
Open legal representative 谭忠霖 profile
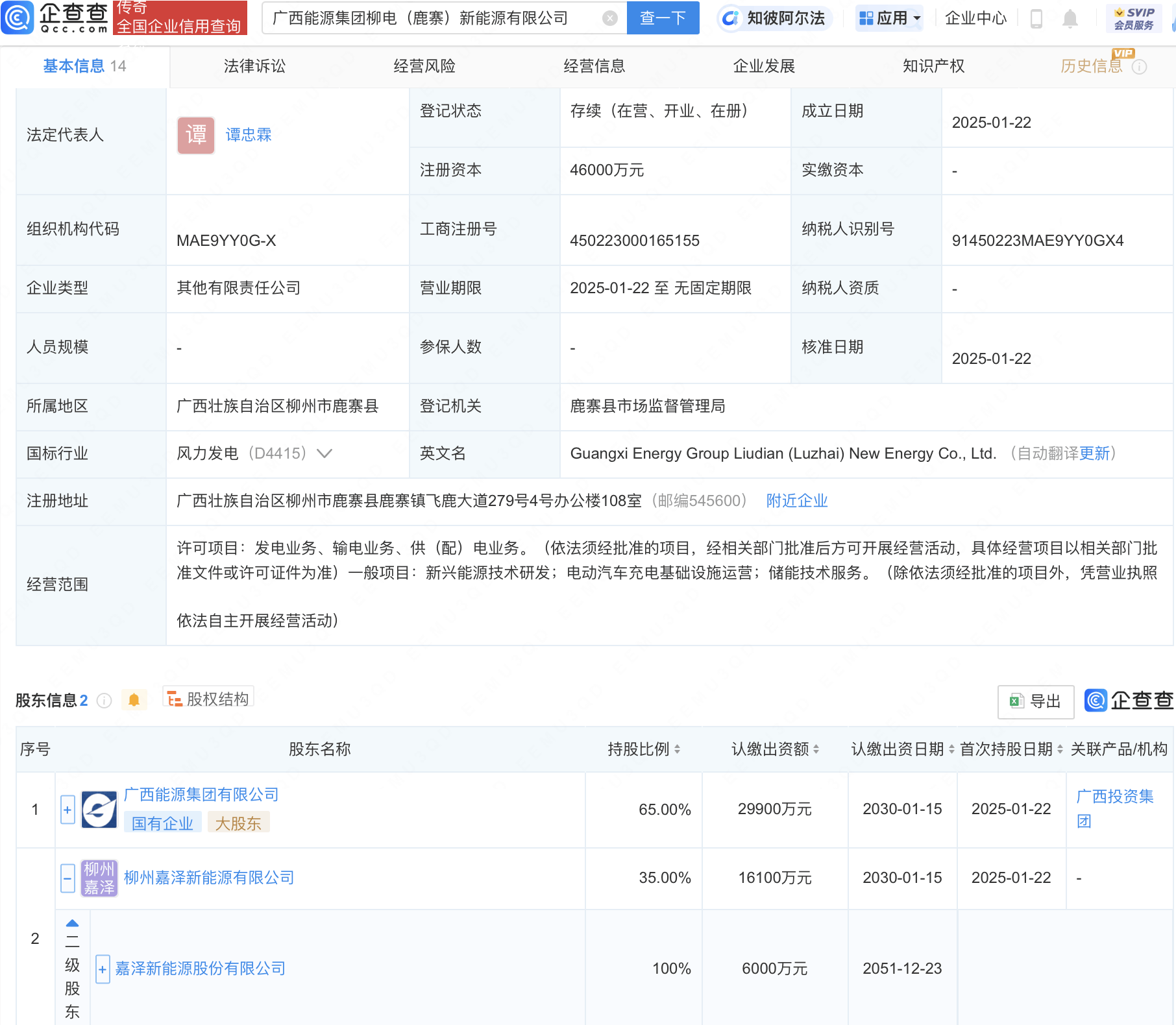249,135
